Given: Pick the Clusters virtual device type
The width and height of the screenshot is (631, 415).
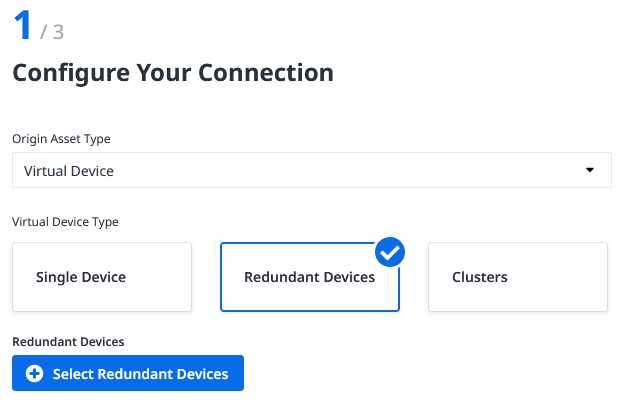Looking at the screenshot, I should coord(518,277).
